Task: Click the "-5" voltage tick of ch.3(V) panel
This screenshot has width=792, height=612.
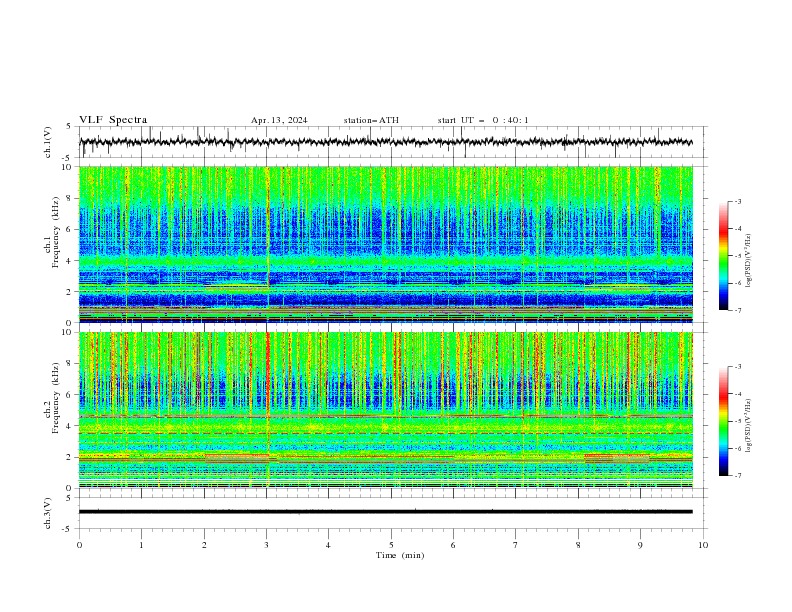Action: (67, 529)
